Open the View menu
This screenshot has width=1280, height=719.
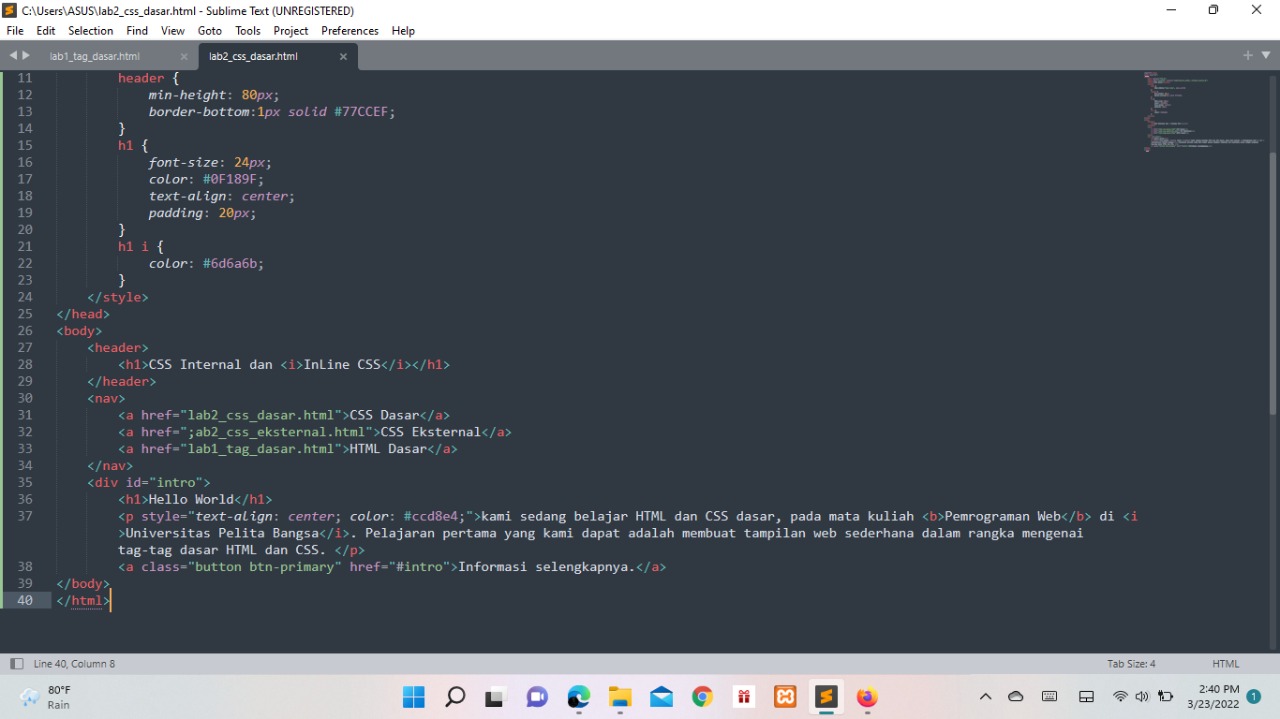click(173, 31)
